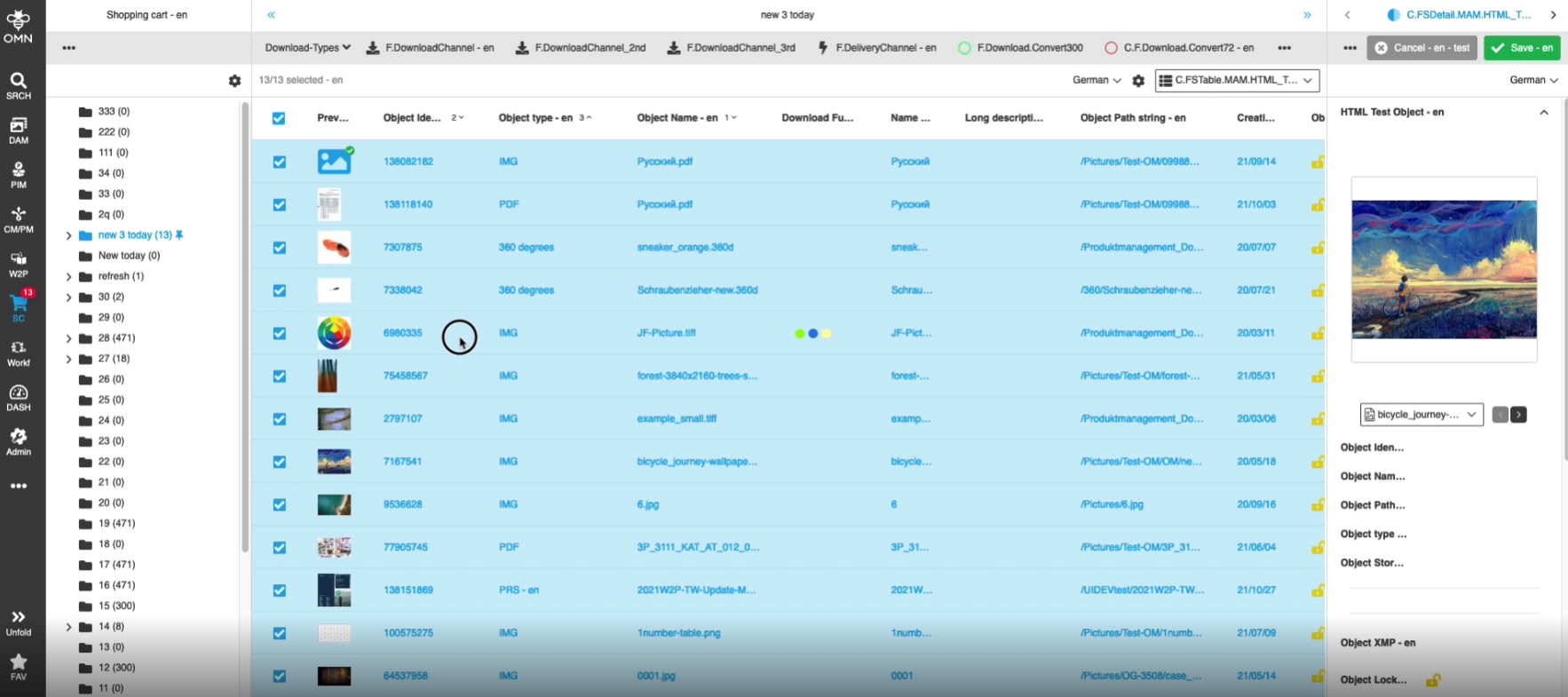Click the Cancel - en - test button
Image resolution: width=1568 pixels, height=697 pixels.
[1422, 48]
